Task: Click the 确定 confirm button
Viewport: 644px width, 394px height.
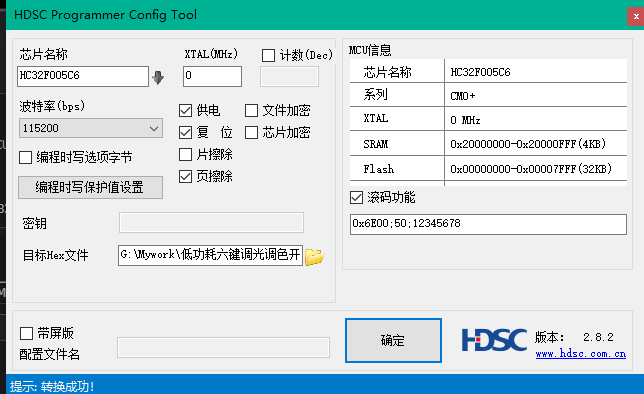Action: tap(393, 340)
